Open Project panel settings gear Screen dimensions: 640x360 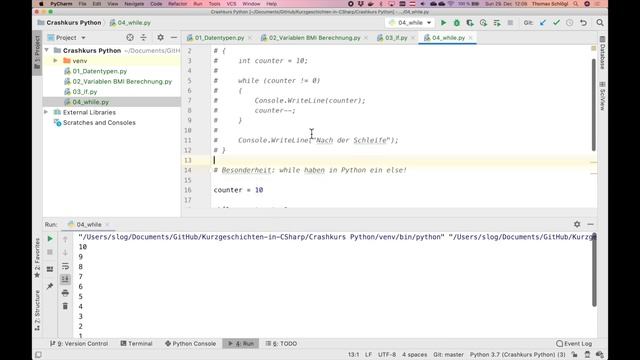pos(160,38)
